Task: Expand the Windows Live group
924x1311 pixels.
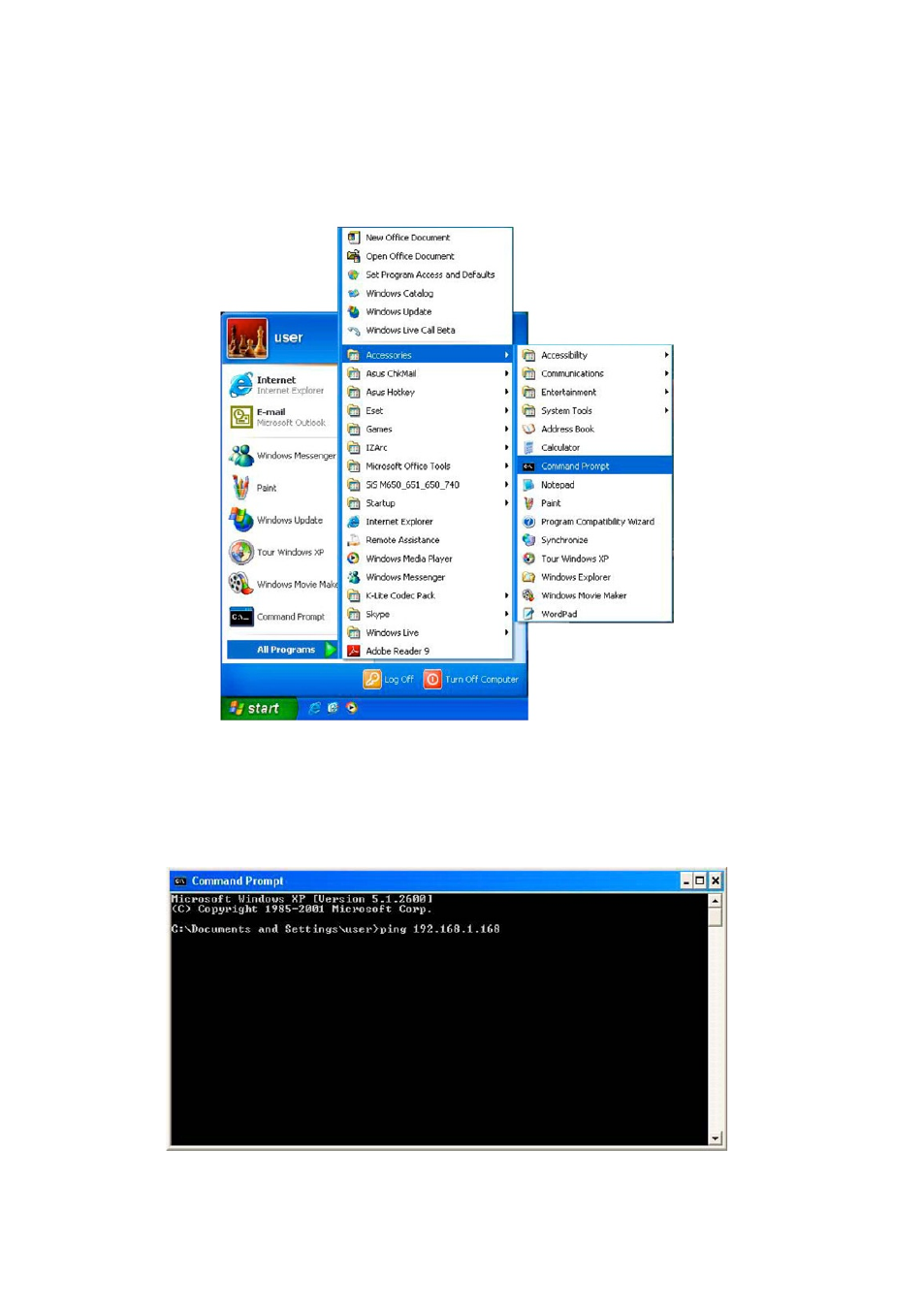Action: pyautogui.click(x=427, y=632)
